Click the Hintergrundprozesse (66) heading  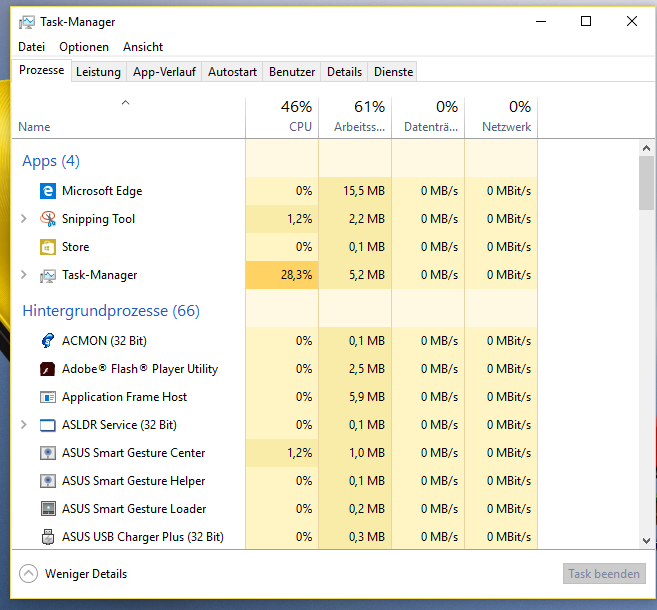[111, 311]
